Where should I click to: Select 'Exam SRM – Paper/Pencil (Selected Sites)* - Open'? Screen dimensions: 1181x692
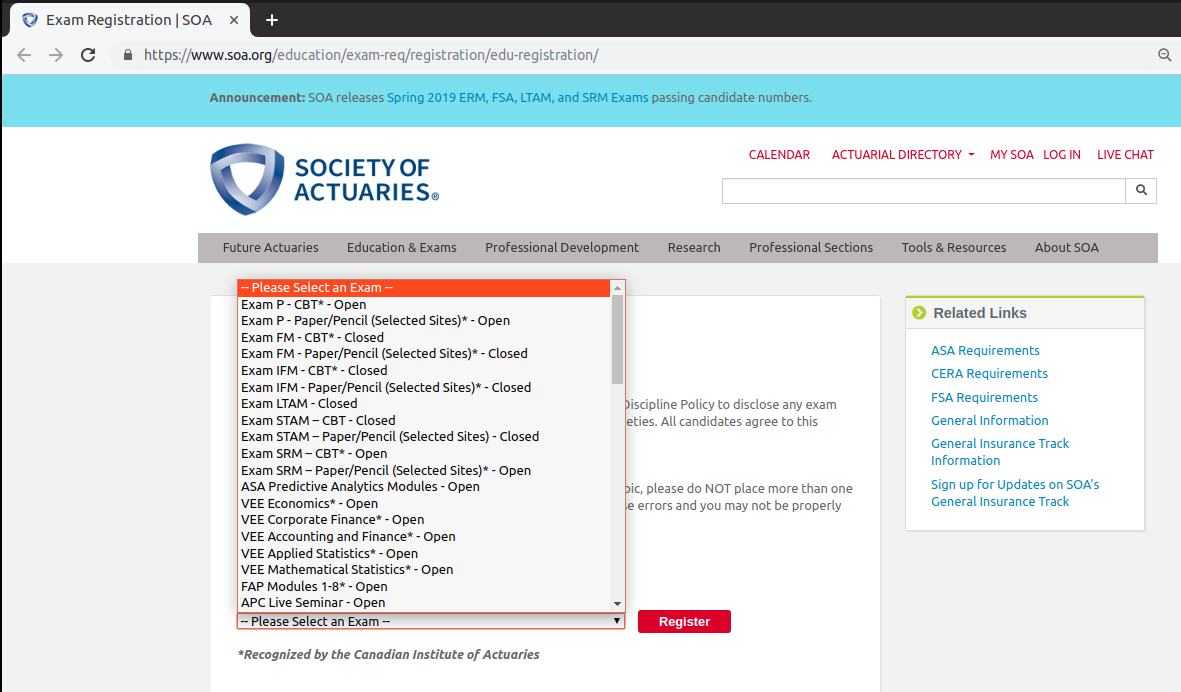tap(424, 470)
